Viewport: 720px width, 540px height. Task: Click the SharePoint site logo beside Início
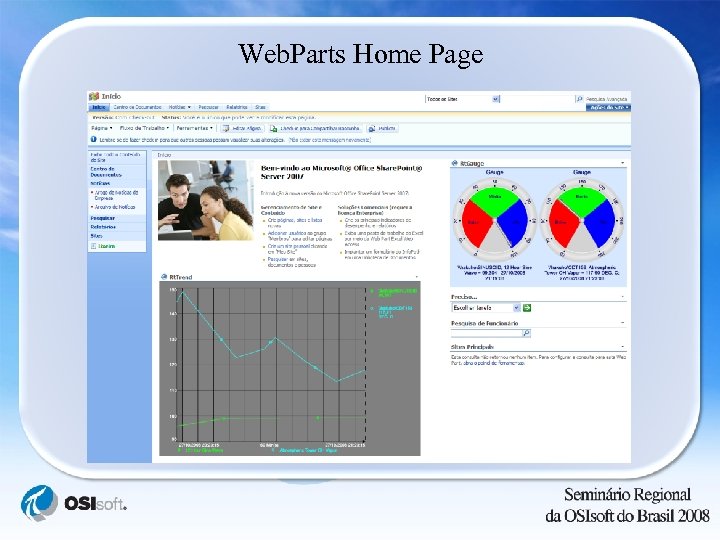pyautogui.click(x=94, y=96)
